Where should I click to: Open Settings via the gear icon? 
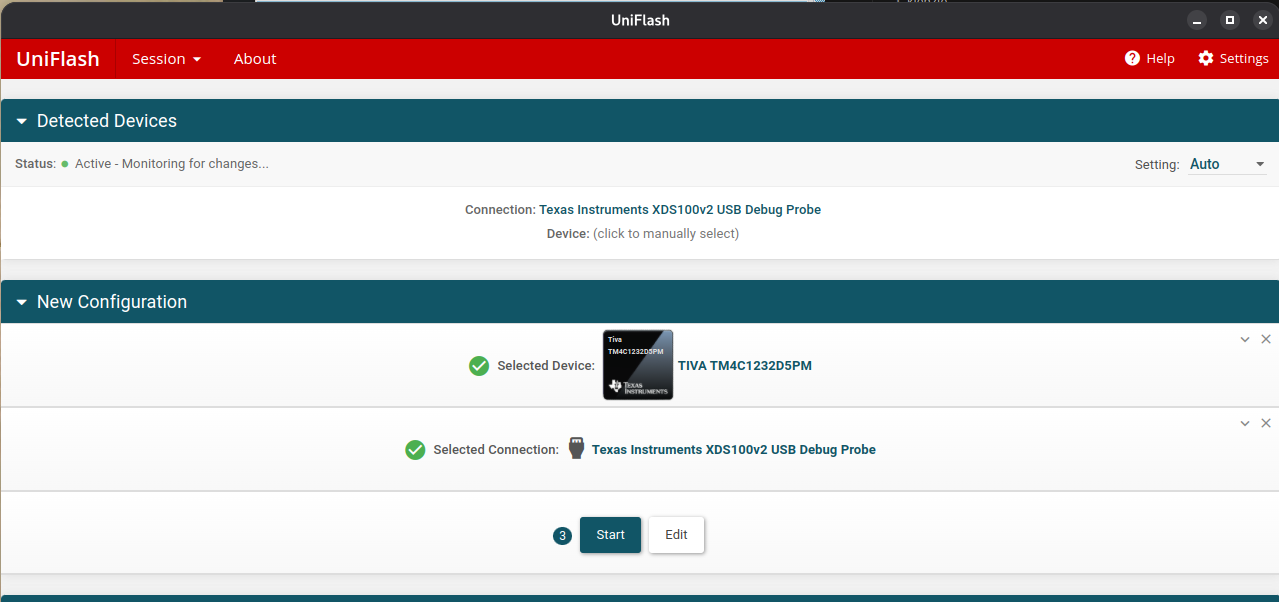click(x=1205, y=58)
